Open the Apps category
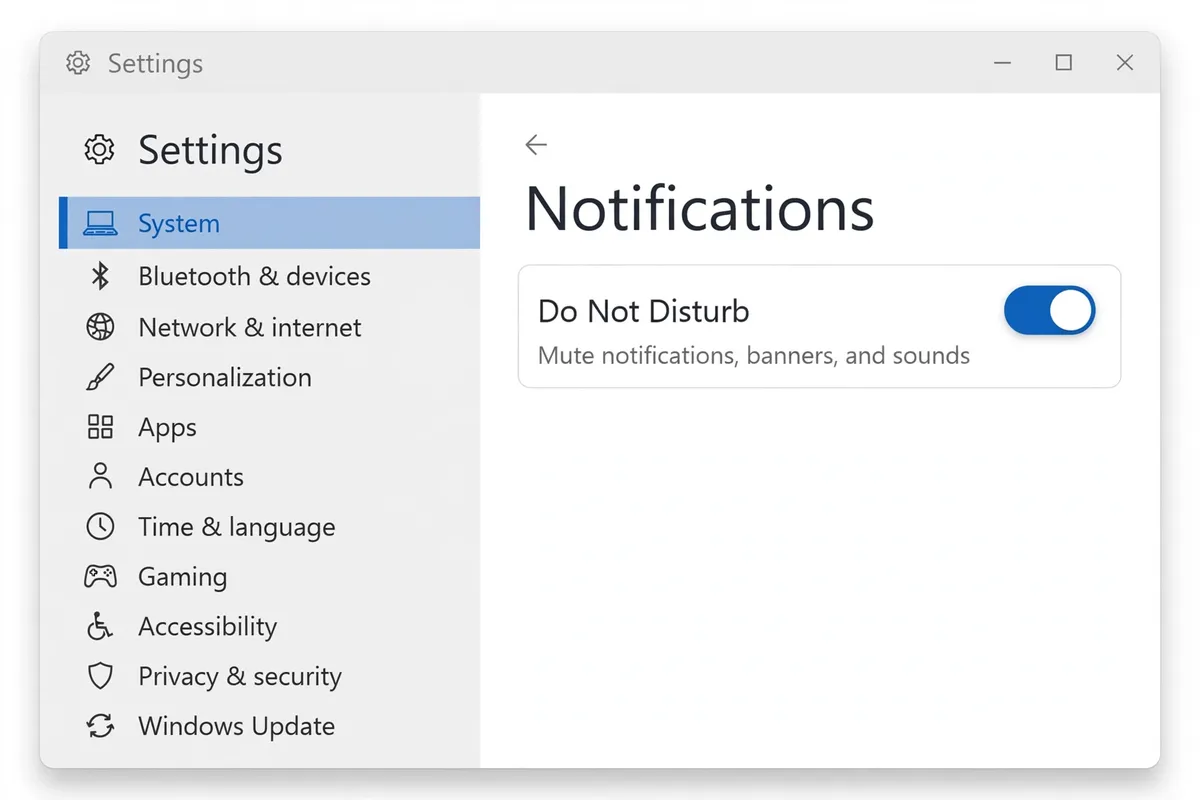Viewport: 1200px width, 800px height. click(270, 427)
